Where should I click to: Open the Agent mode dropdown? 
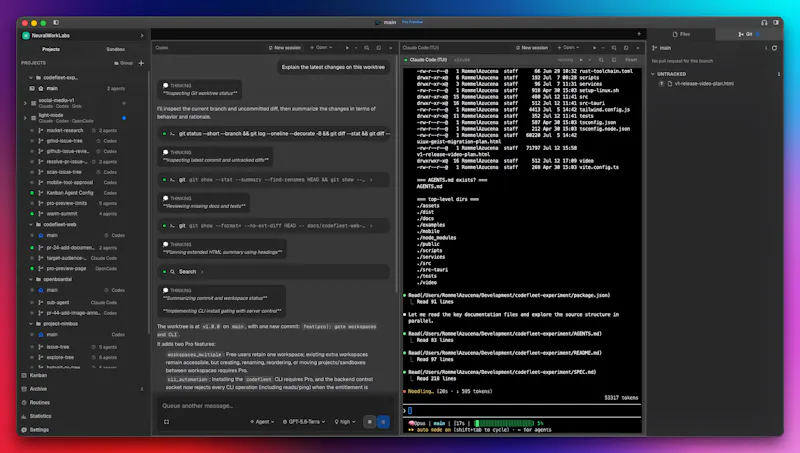click(x=262, y=422)
